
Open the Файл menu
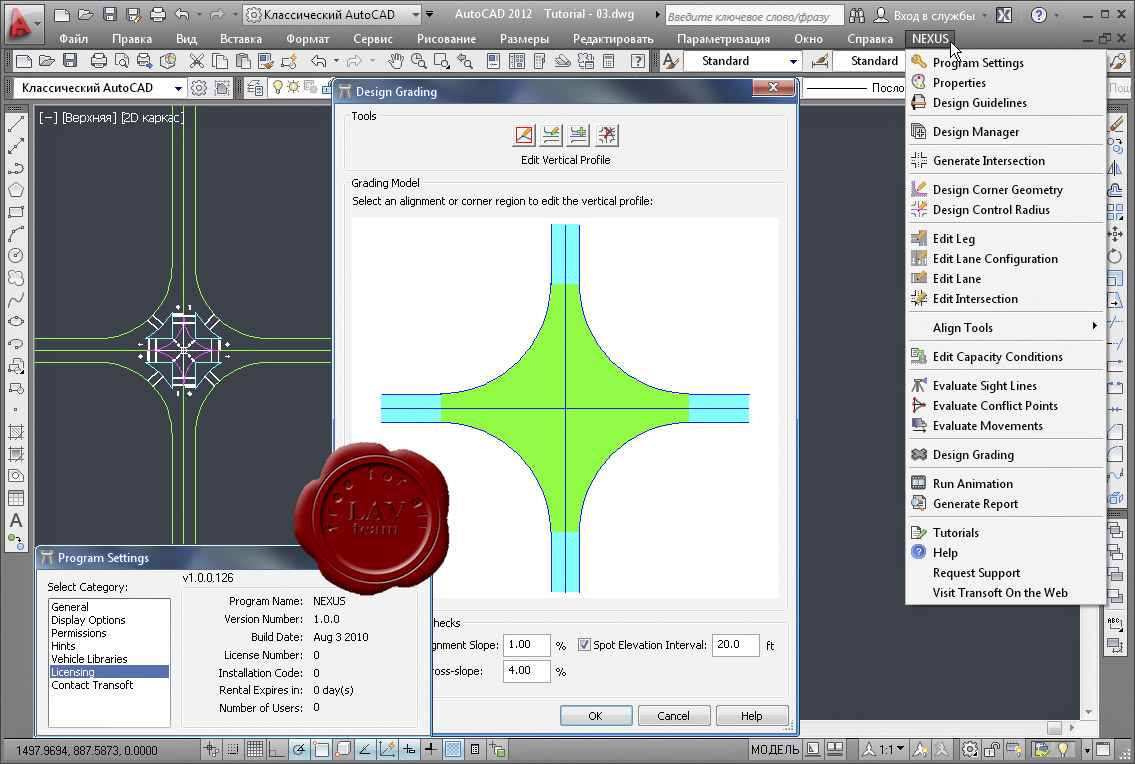click(x=73, y=39)
